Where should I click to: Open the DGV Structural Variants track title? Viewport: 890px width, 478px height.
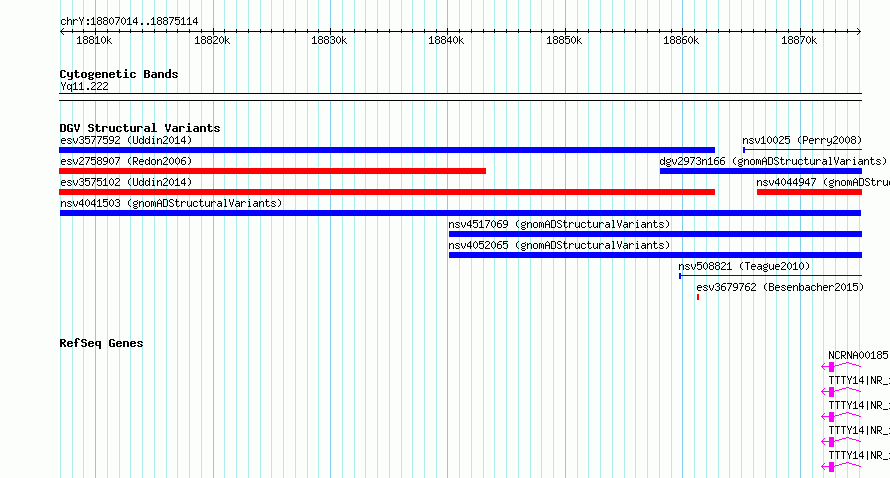(140, 128)
